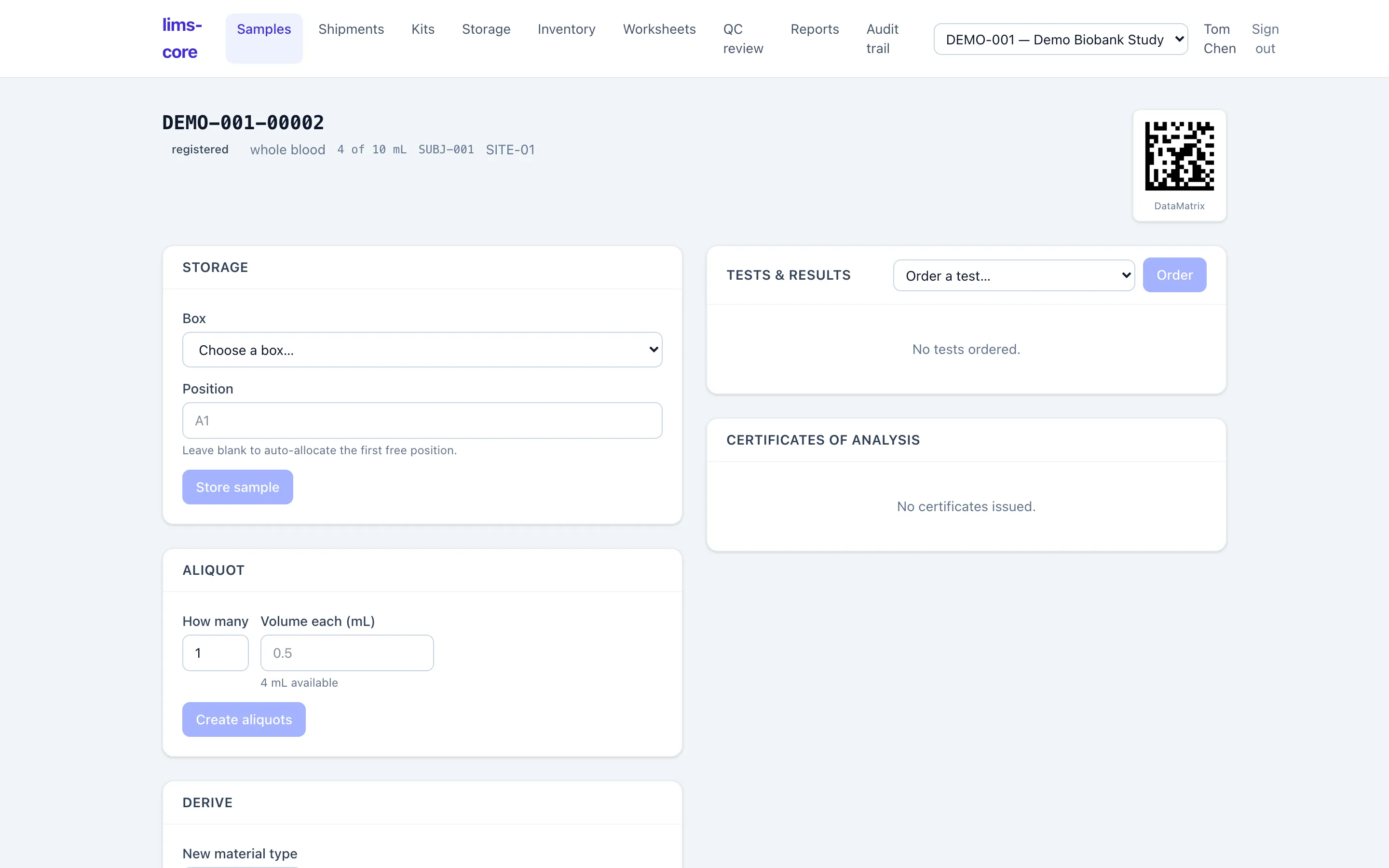The image size is (1389, 868).
Task: Click the How many label
Action: (x=215, y=622)
